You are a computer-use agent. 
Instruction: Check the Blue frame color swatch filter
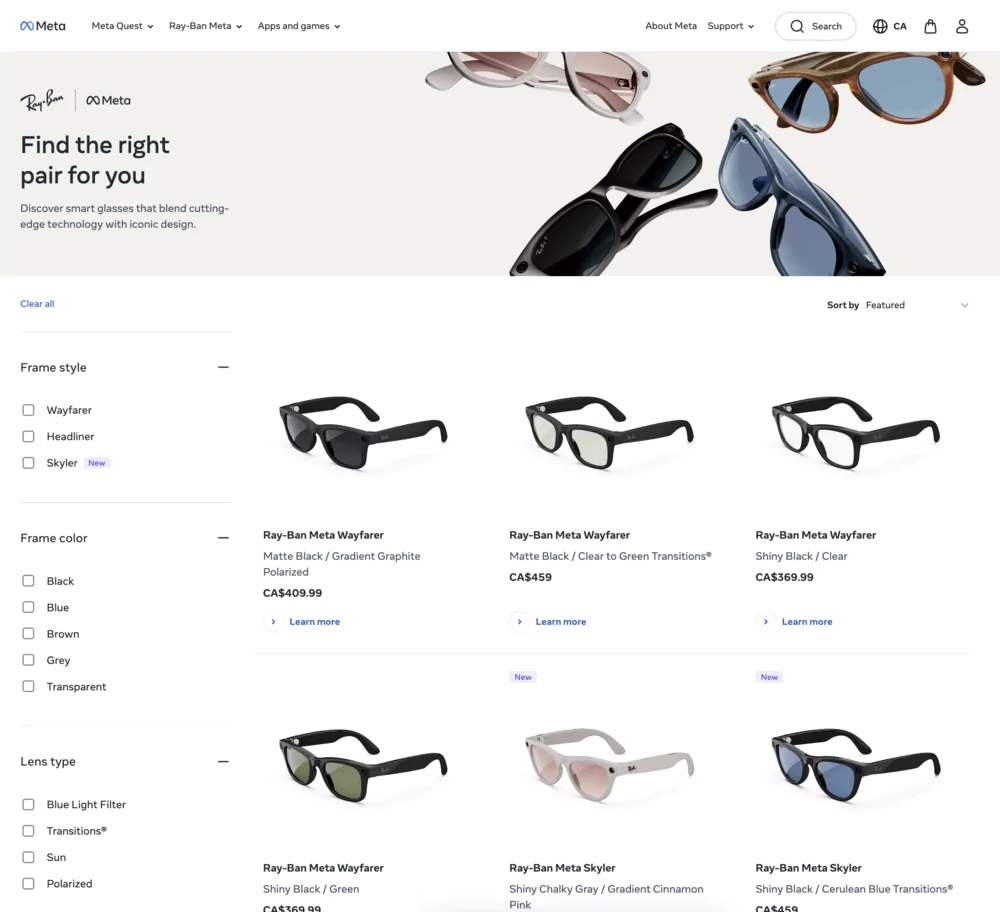tap(28, 607)
